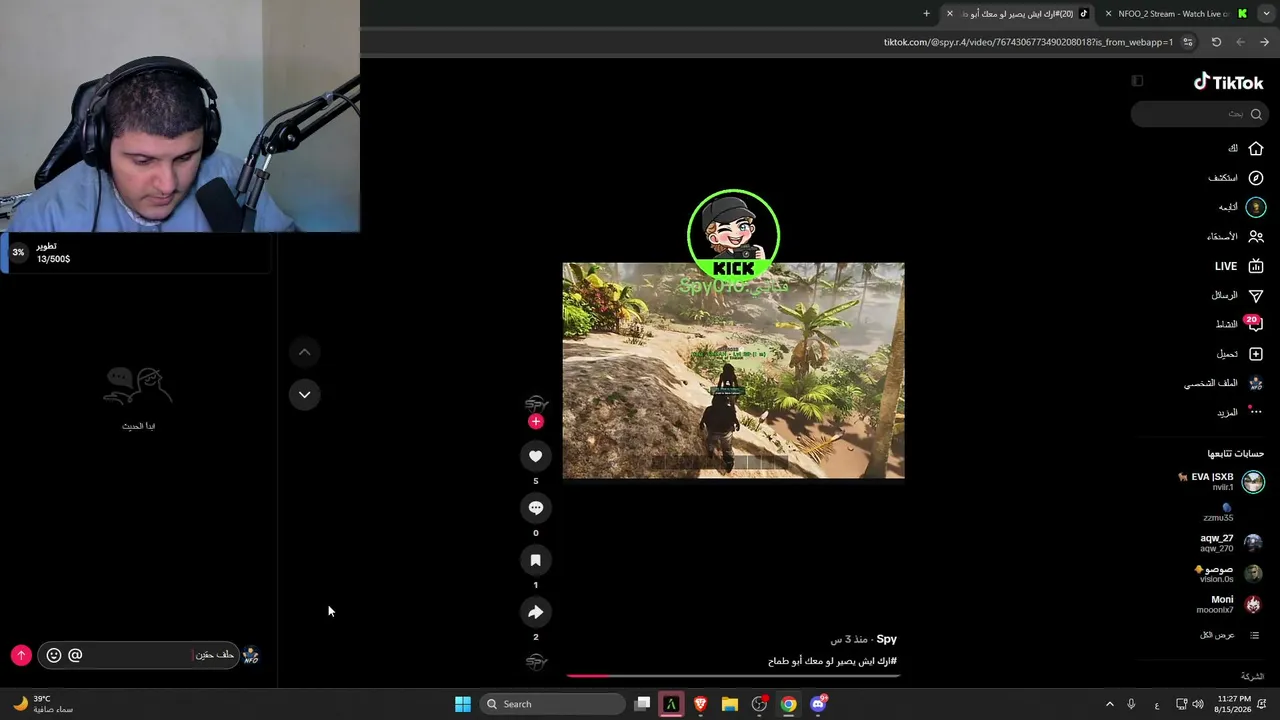Open the Spy creator avatar above follow button
1280x720 pixels.
537,403
